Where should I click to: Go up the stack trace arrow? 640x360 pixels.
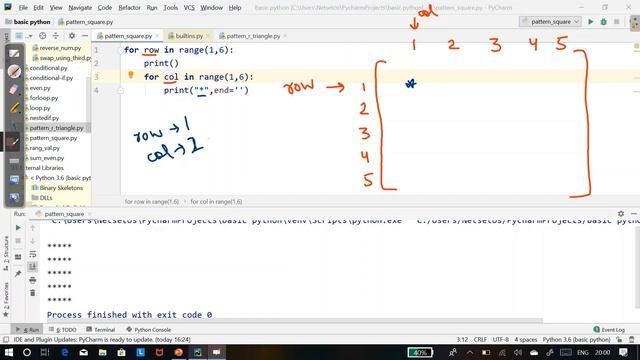[33, 228]
